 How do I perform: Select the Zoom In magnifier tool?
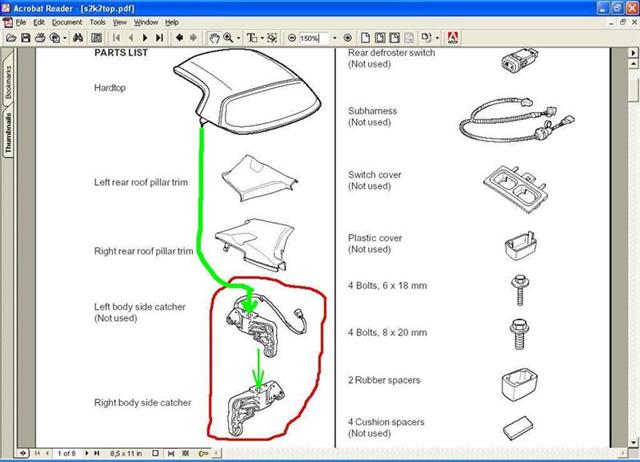click(x=228, y=38)
